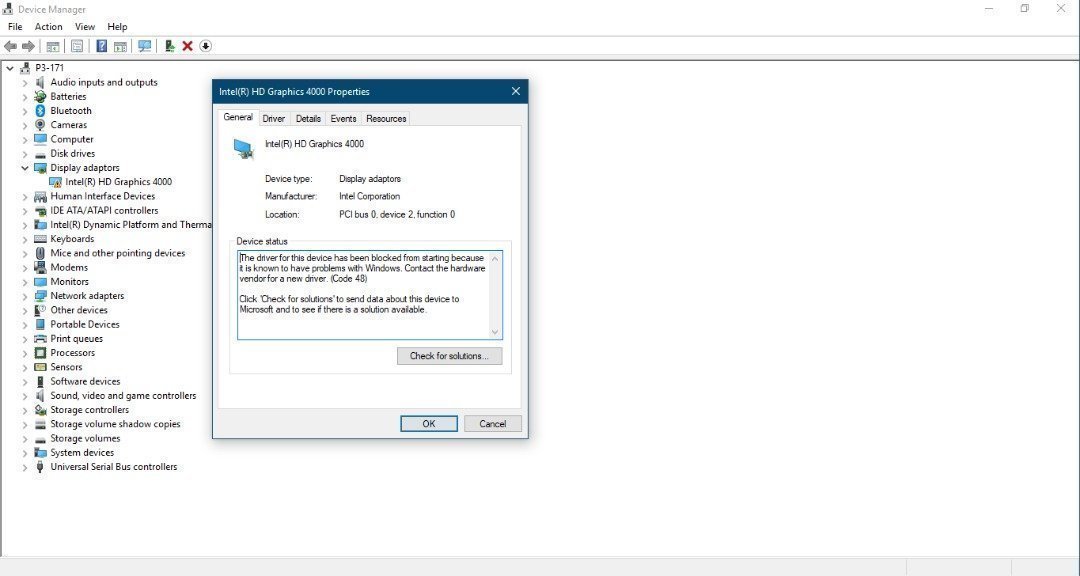Expand the Human Interface Devices node
The width and height of the screenshot is (1080, 576).
(x=25, y=196)
